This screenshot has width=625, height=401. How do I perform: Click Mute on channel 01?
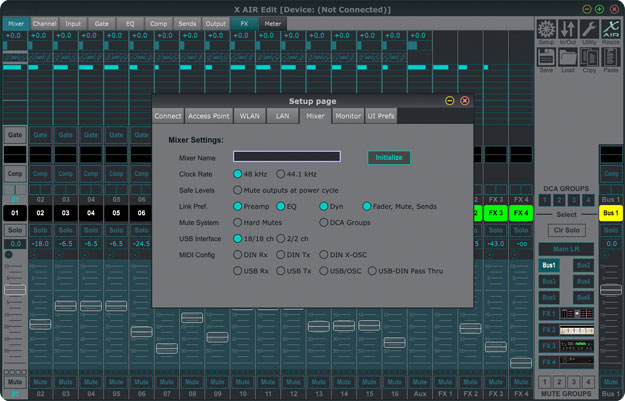[x=15, y=382]
